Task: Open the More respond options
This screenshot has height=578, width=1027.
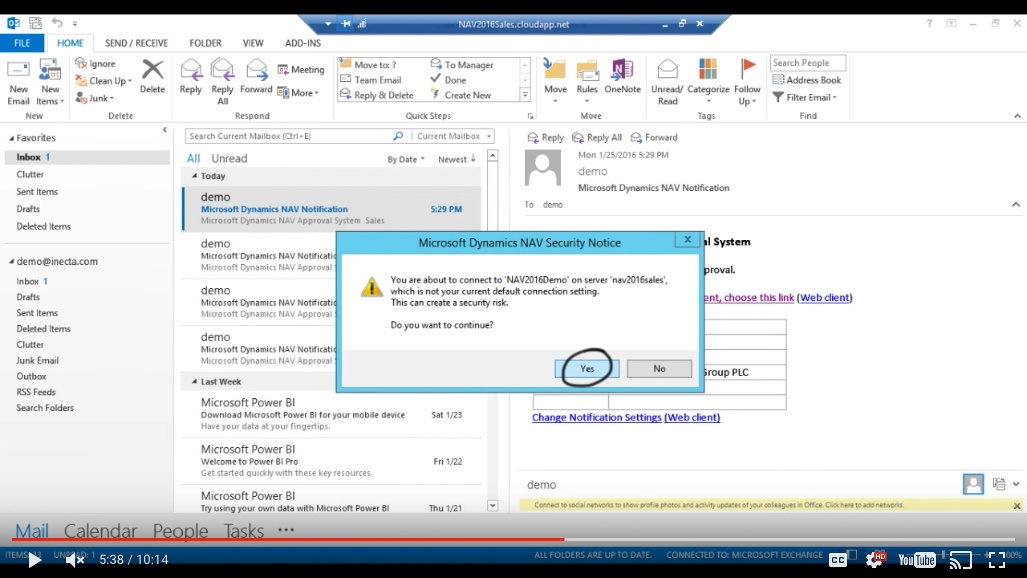Action: pyautogui.click(x=298, y=93)
